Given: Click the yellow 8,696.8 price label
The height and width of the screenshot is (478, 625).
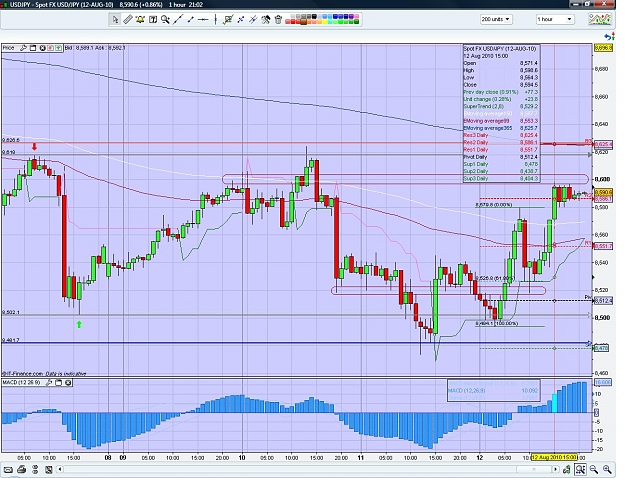Looking at the screenshot, I should [603, 48].
